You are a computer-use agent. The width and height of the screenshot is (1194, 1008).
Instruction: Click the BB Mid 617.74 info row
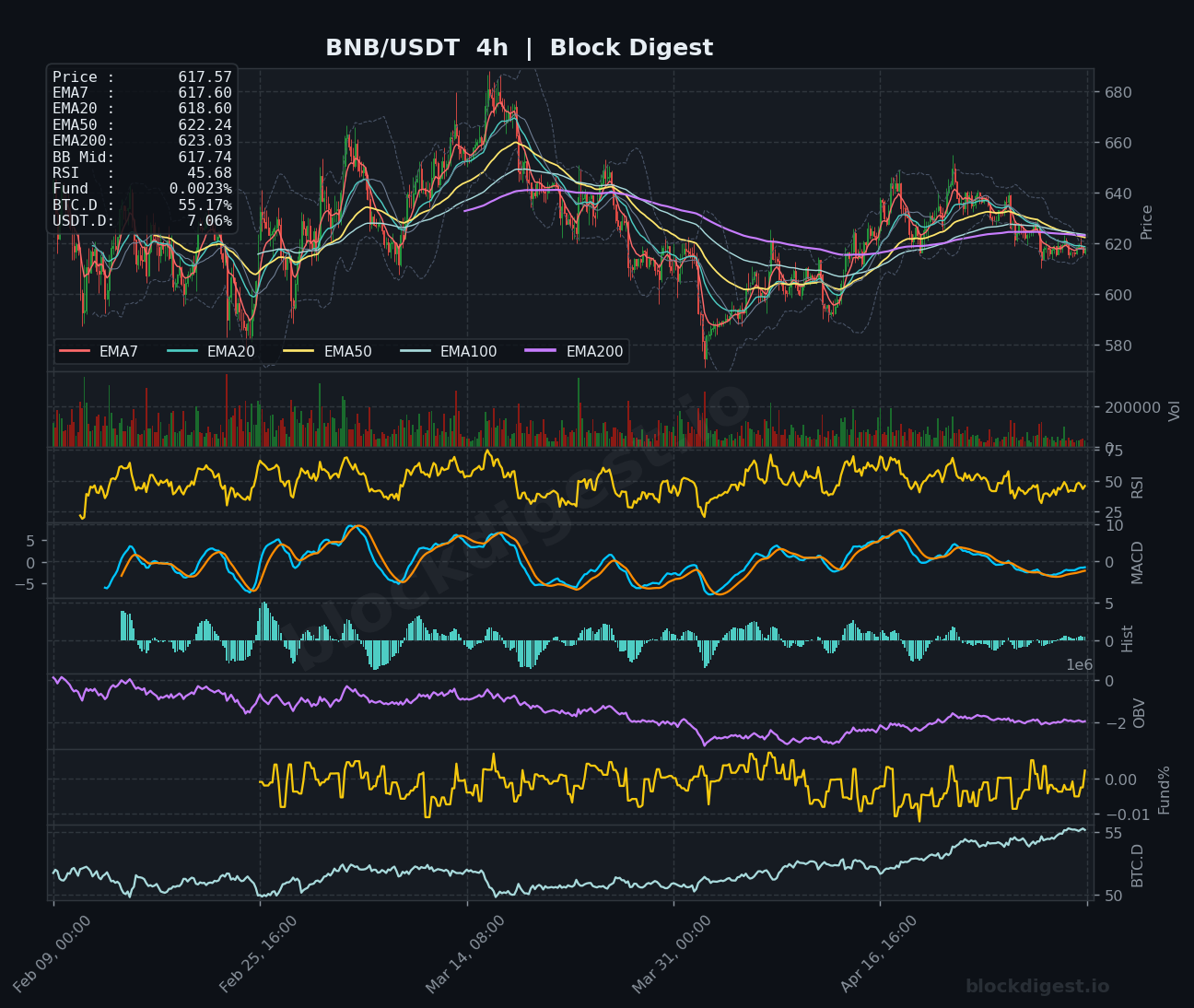coord(142,158)
